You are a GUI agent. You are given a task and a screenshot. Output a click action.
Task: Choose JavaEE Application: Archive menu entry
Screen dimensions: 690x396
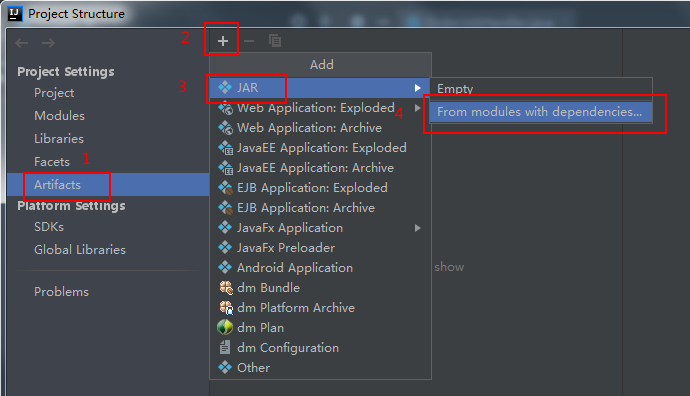tap(320, 168)
